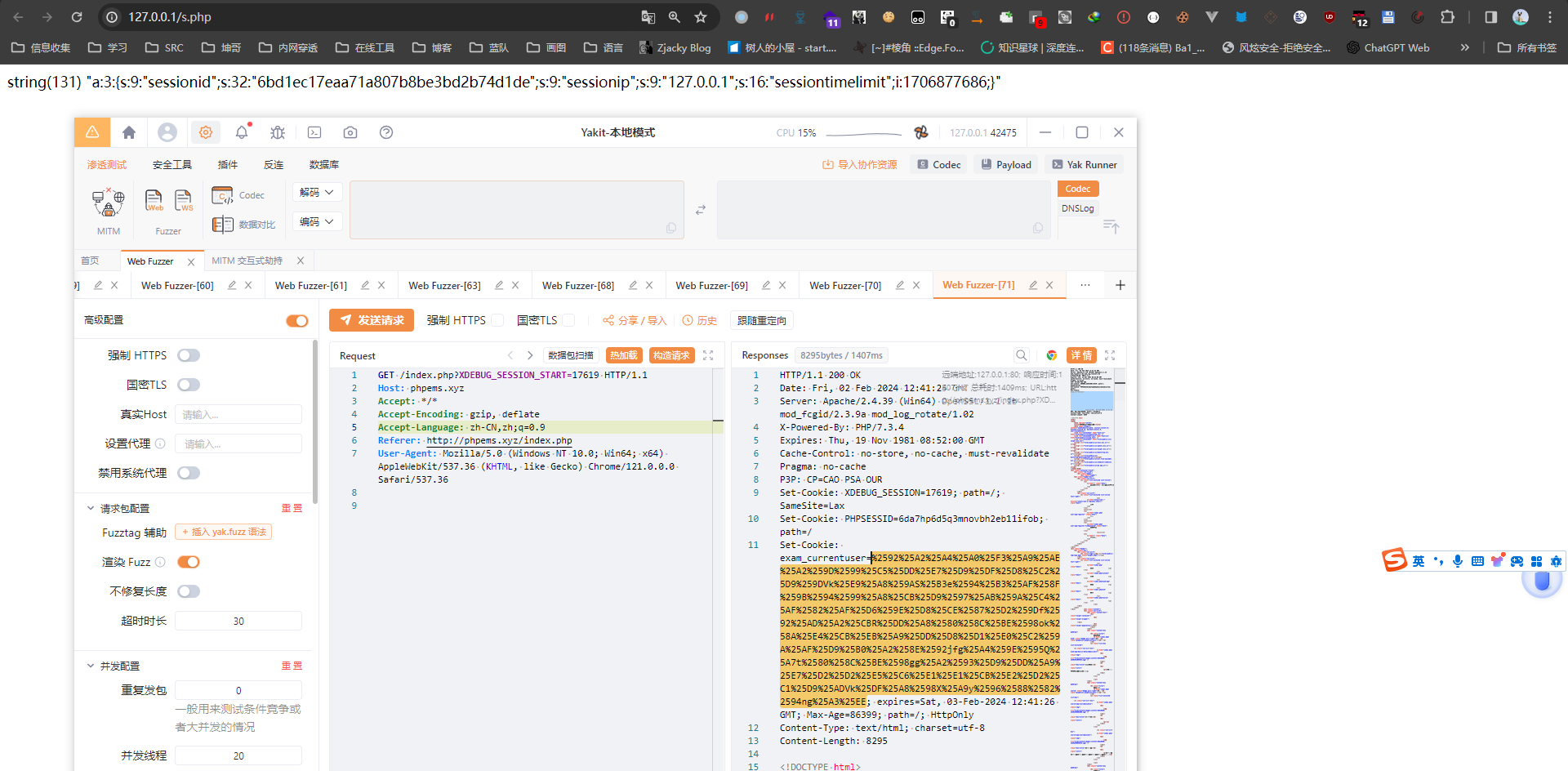
Task: Check 国密TLS box beside send button
Action: coord(568,320)
